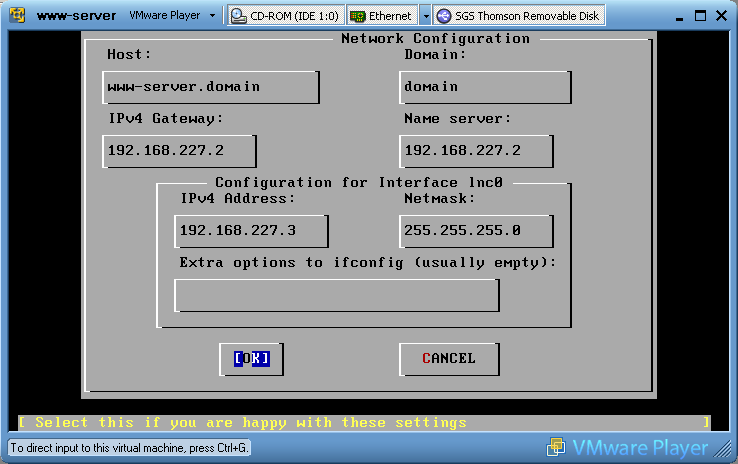Image resolution: width=738 pixels, height=464 pixels.
Task: Open the VMware Player dropdown menu
Action: tap(172, 16)
